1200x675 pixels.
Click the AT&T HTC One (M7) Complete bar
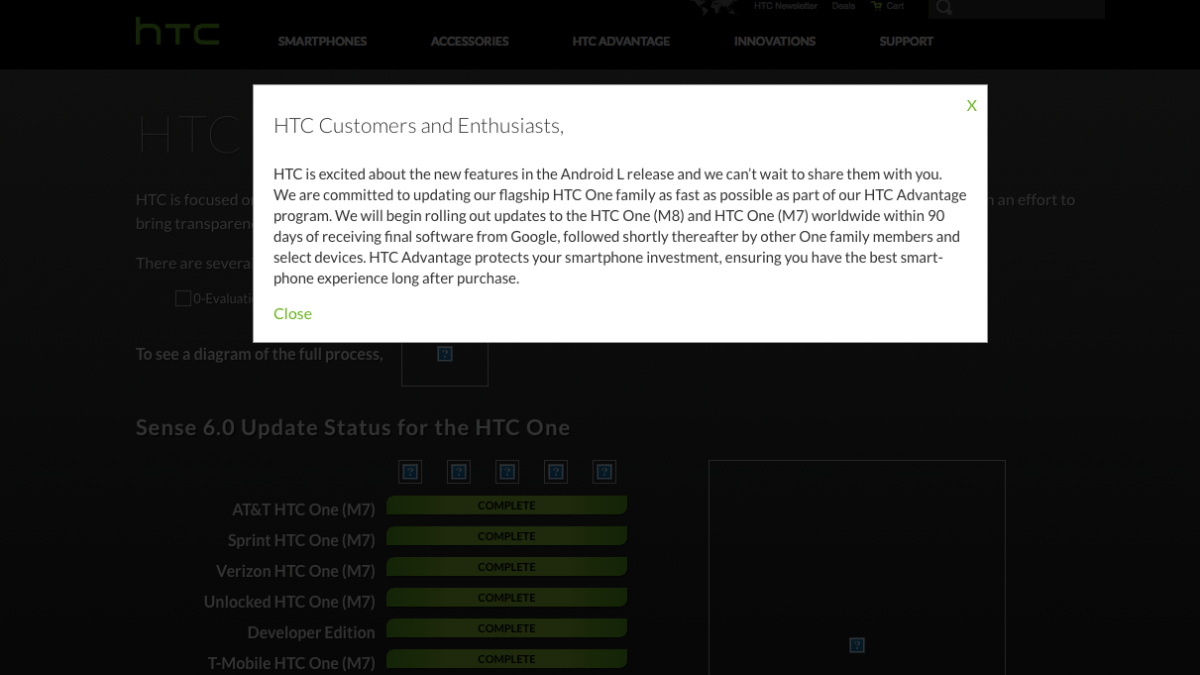click(506, 506)
